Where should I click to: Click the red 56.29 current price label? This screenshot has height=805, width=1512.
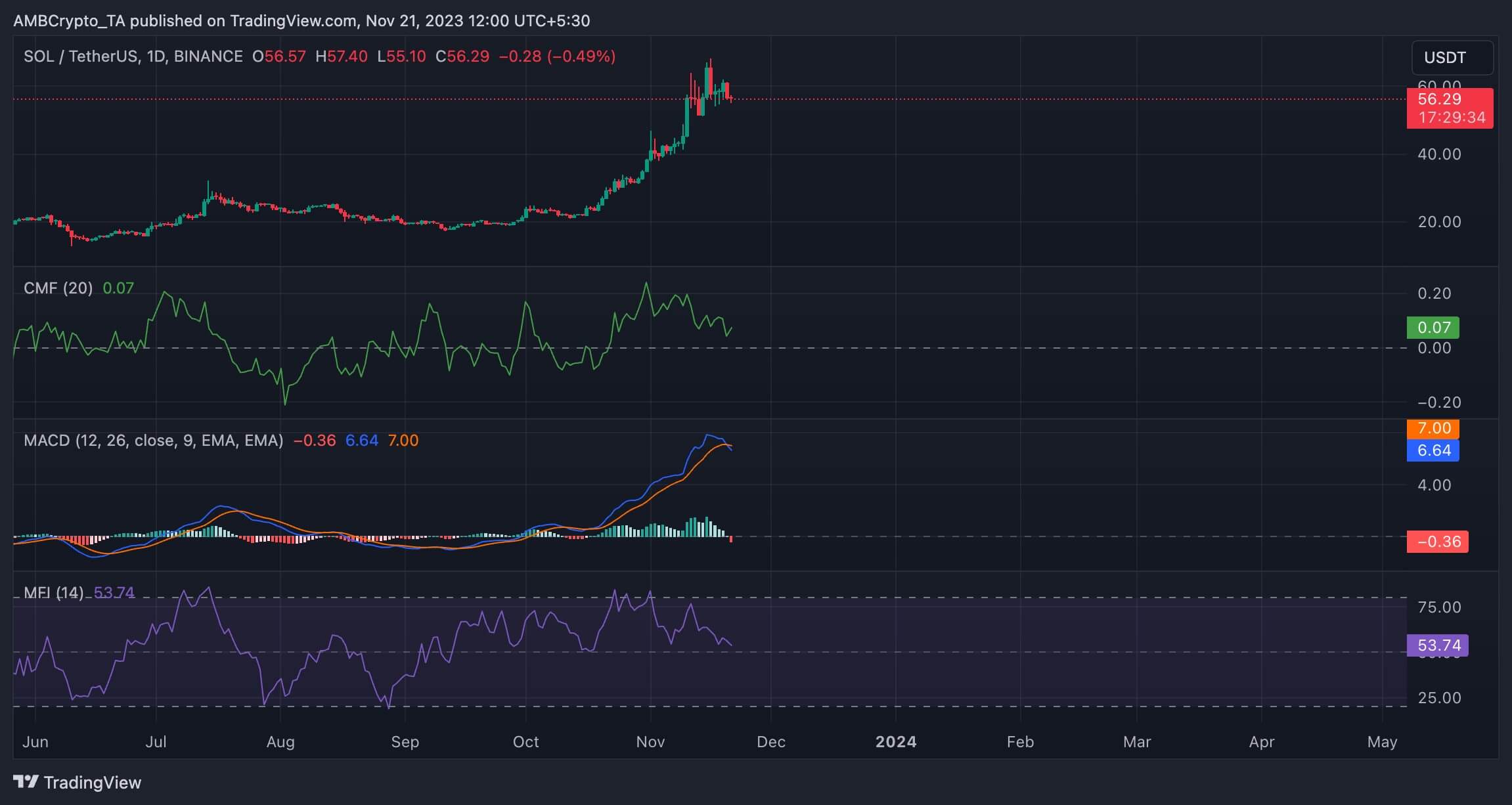tap(1439, 99)
